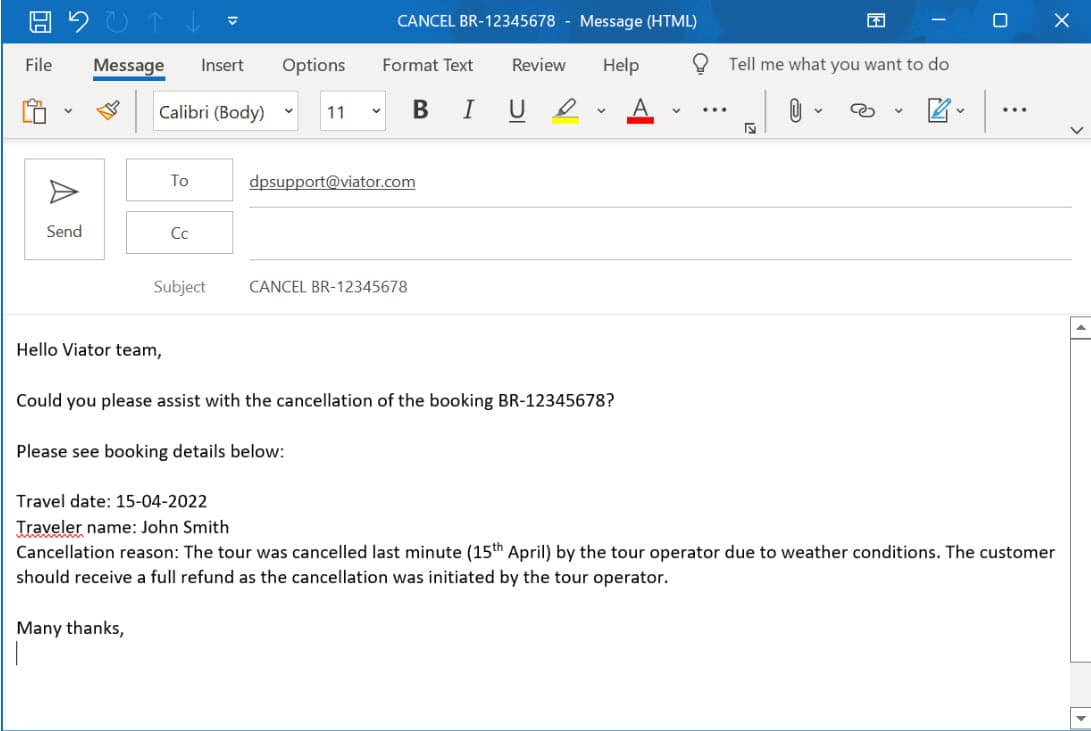The width and height of the screenshot is (1091, 731).
Task: Go to next item with down arrow
Action: coord(193,22)
